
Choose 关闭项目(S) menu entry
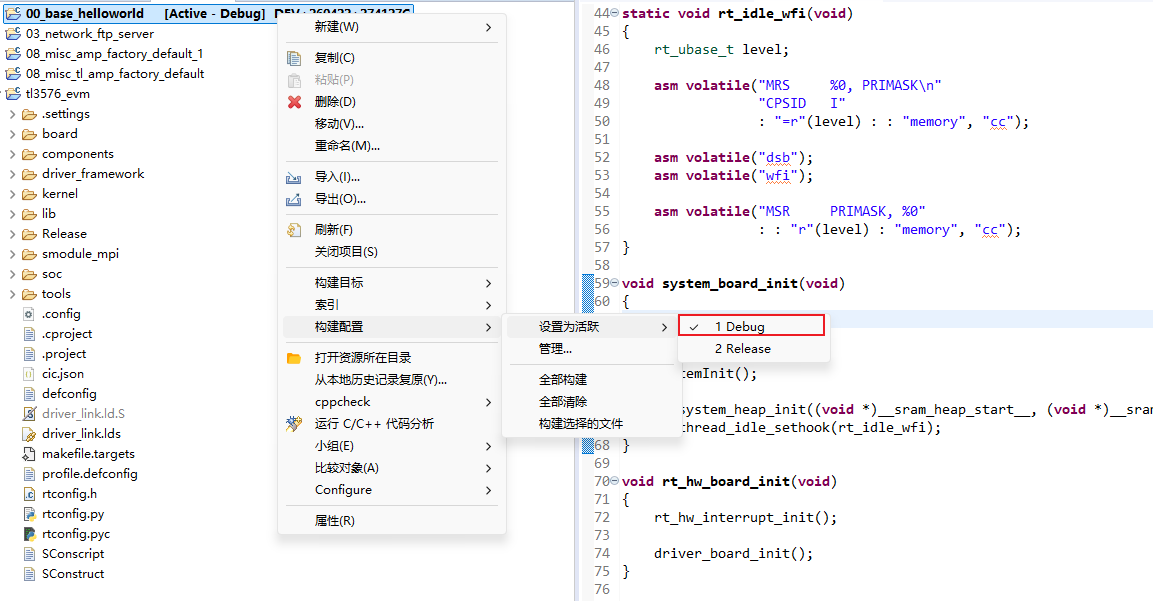click(392, 252)
